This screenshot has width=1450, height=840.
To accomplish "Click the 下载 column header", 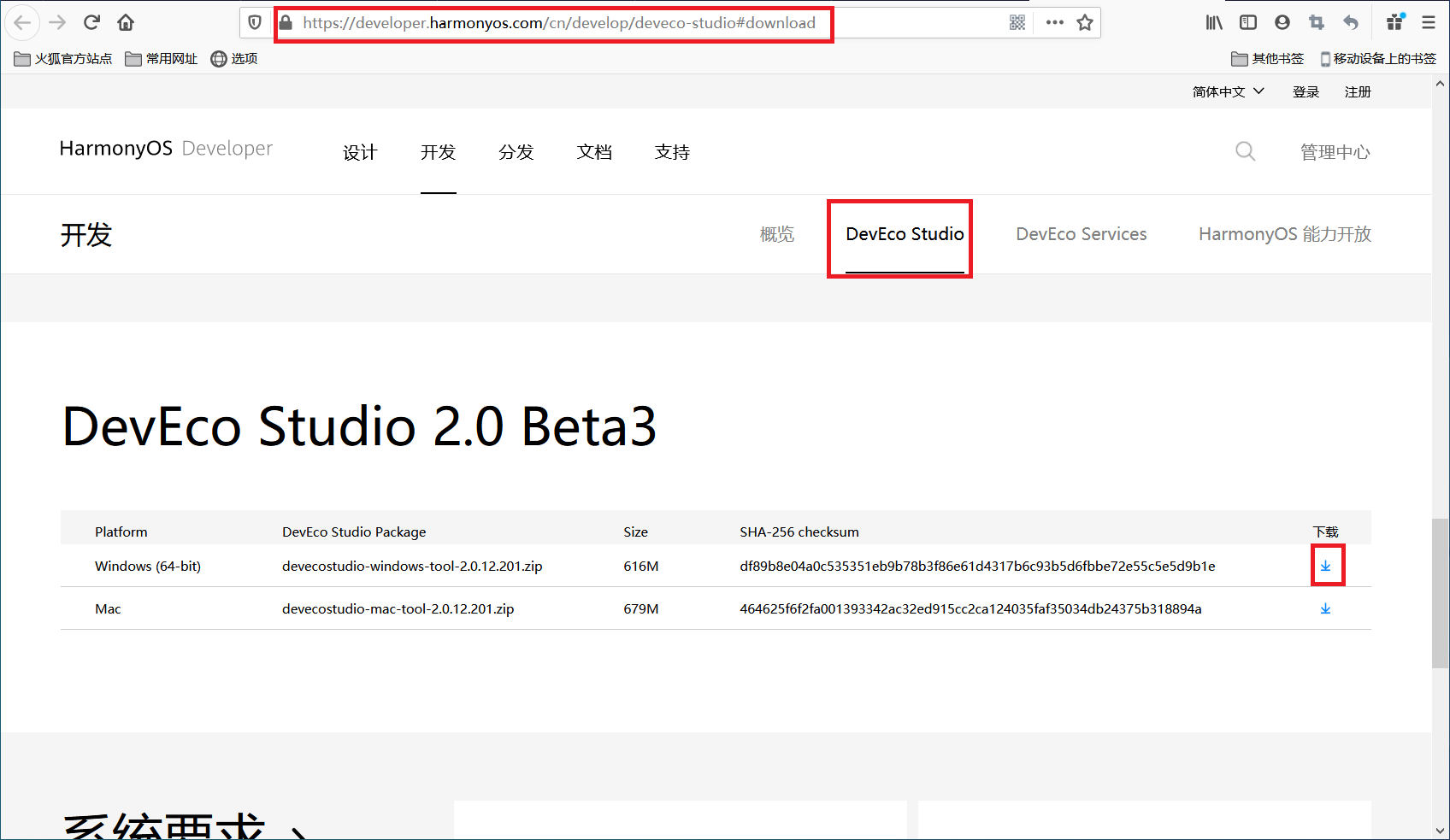I will point(1326,532).
